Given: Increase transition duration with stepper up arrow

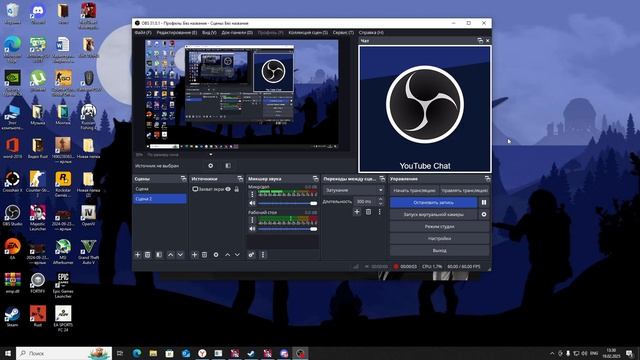Looking at the screenshot, I should (x=380, y=199).
